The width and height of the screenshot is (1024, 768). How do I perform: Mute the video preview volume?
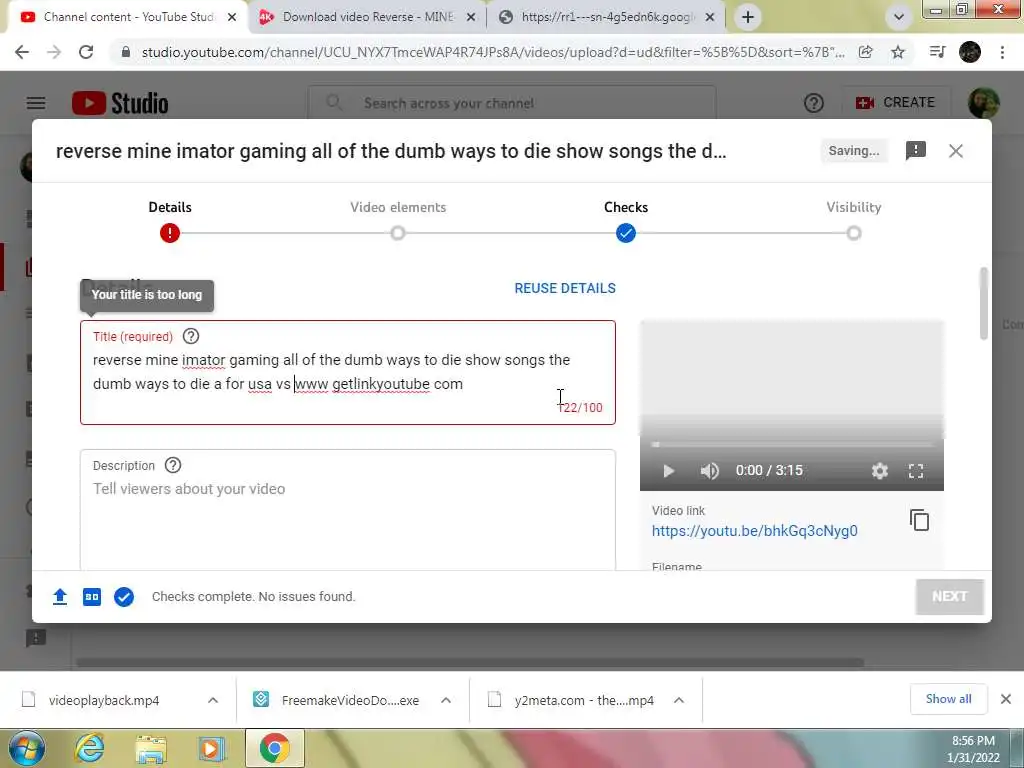click(709, 471)
